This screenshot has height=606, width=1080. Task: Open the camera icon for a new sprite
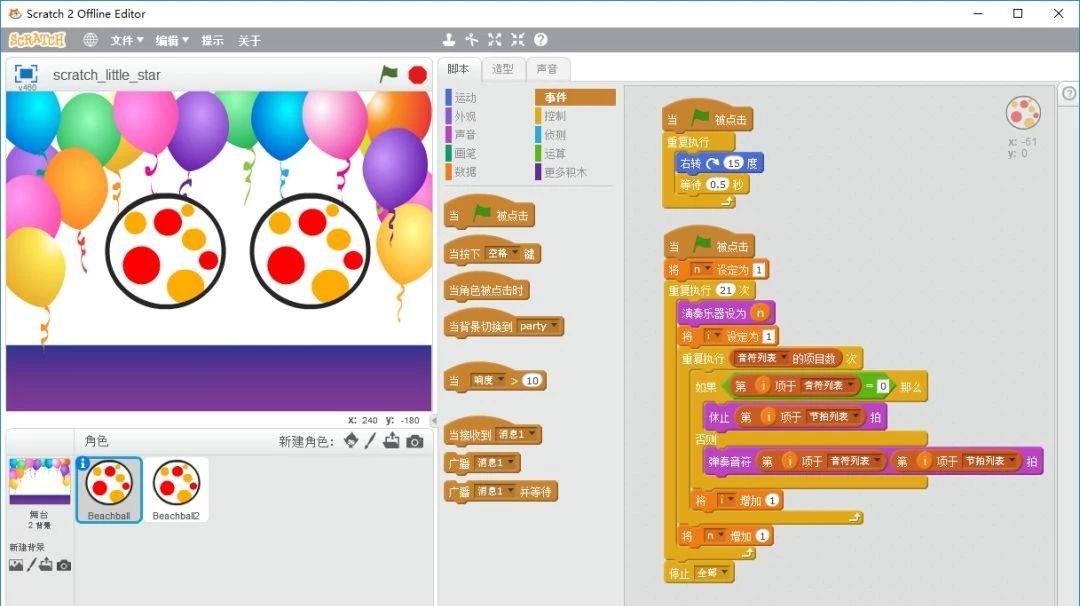(x=415, y=441)
